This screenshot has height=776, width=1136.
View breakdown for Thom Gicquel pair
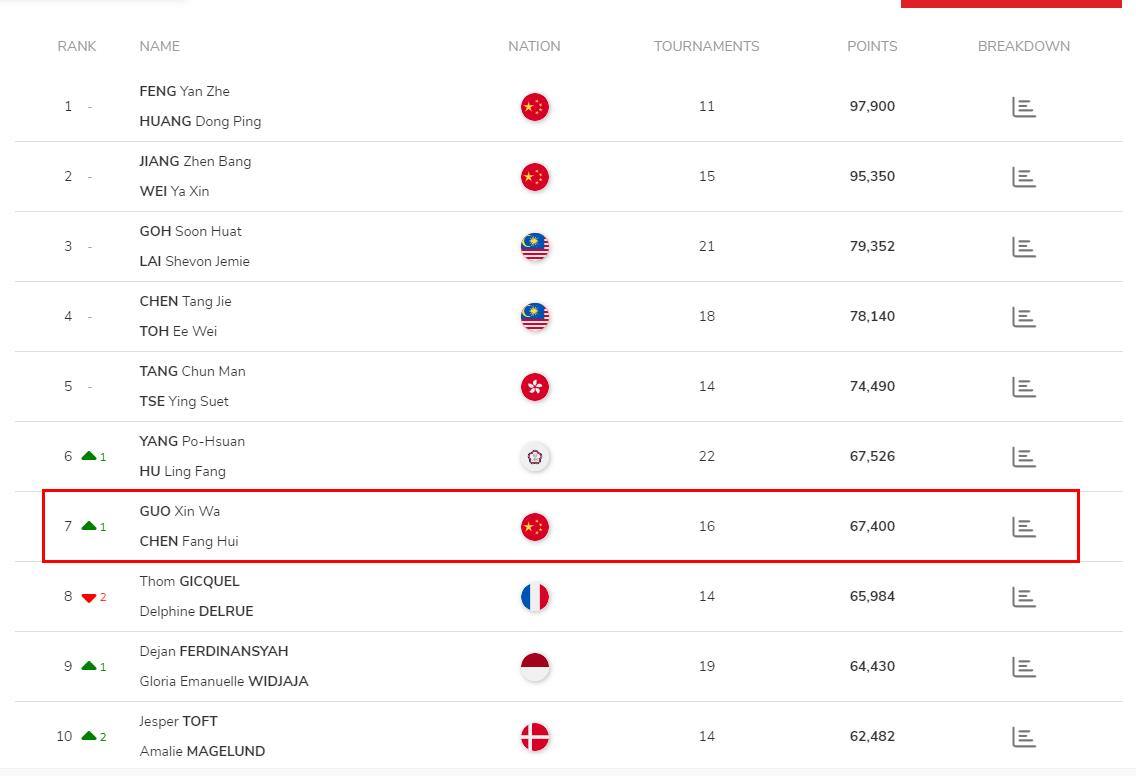pos(1024,597)
